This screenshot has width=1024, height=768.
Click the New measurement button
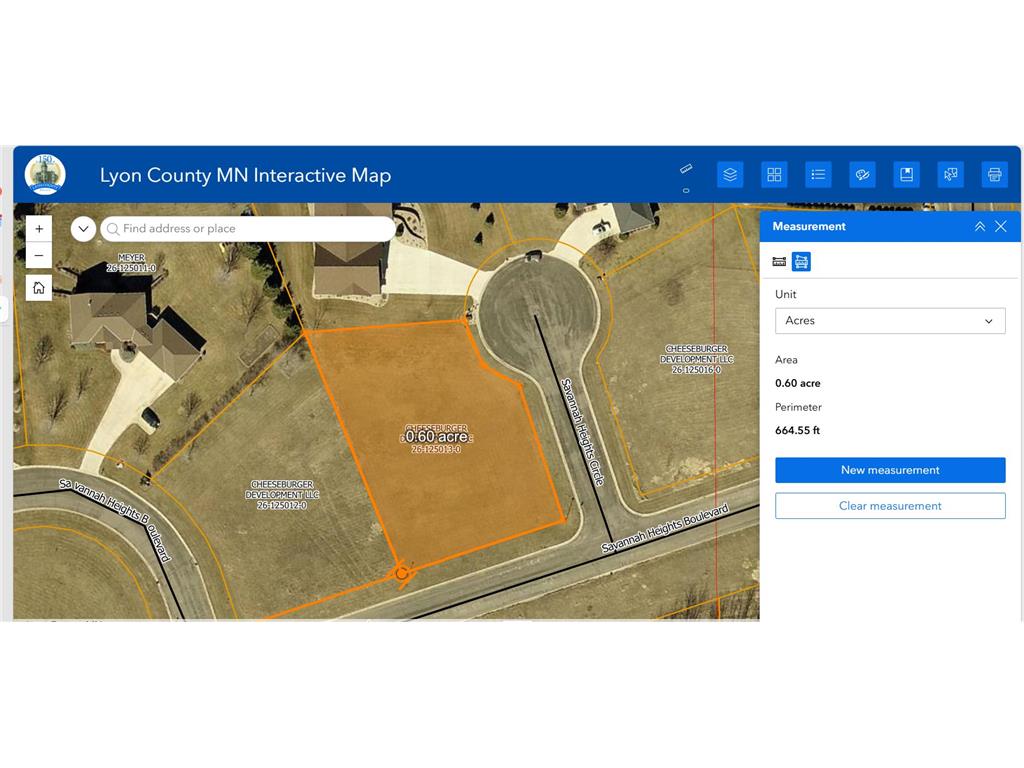point(889,470)
